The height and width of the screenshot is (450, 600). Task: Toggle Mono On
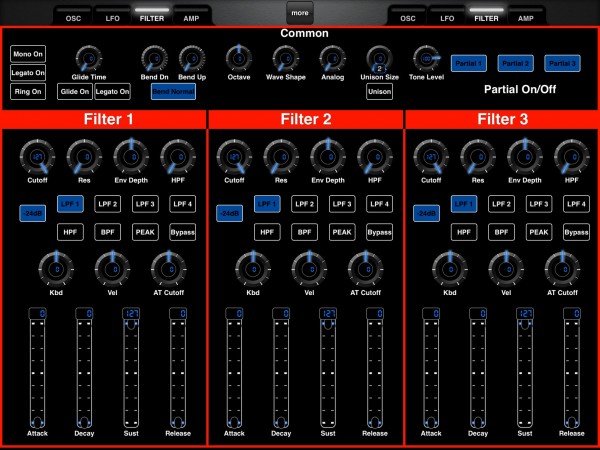tap(28, 54)
